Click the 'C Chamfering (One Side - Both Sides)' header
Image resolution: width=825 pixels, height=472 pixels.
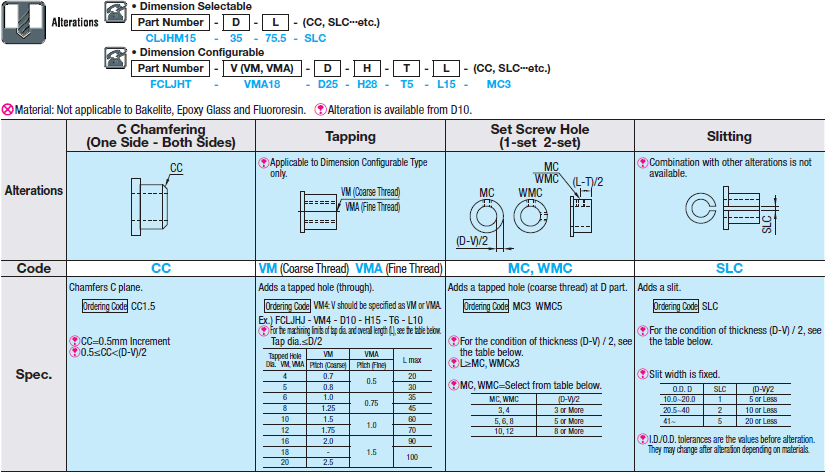click(x=161, y=136)
